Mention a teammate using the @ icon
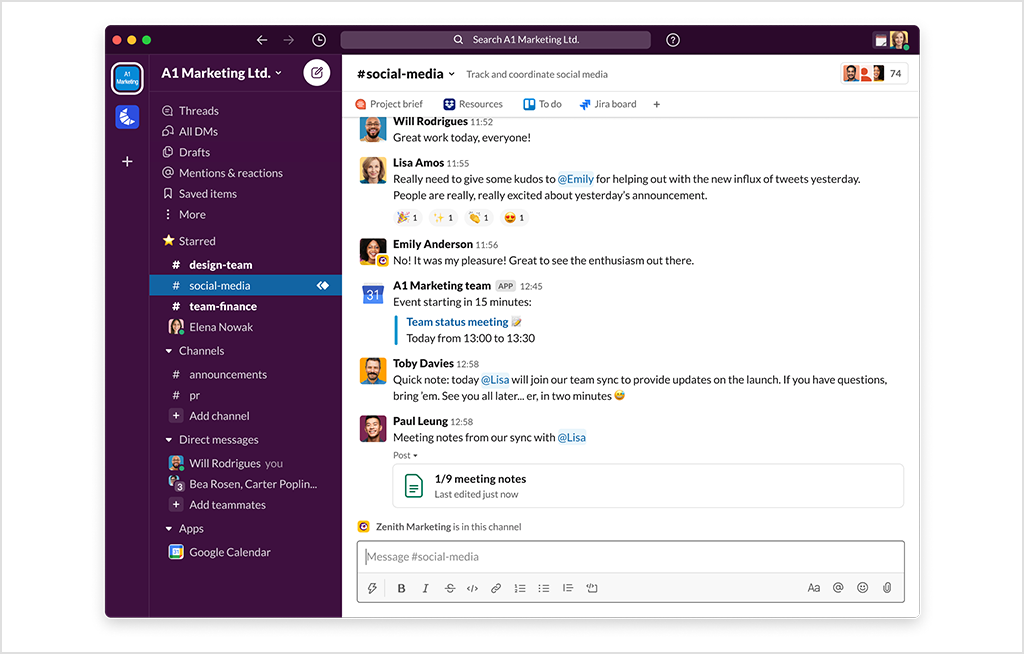The width and height of the screenshot is (1024, 654). pos(838,588)
